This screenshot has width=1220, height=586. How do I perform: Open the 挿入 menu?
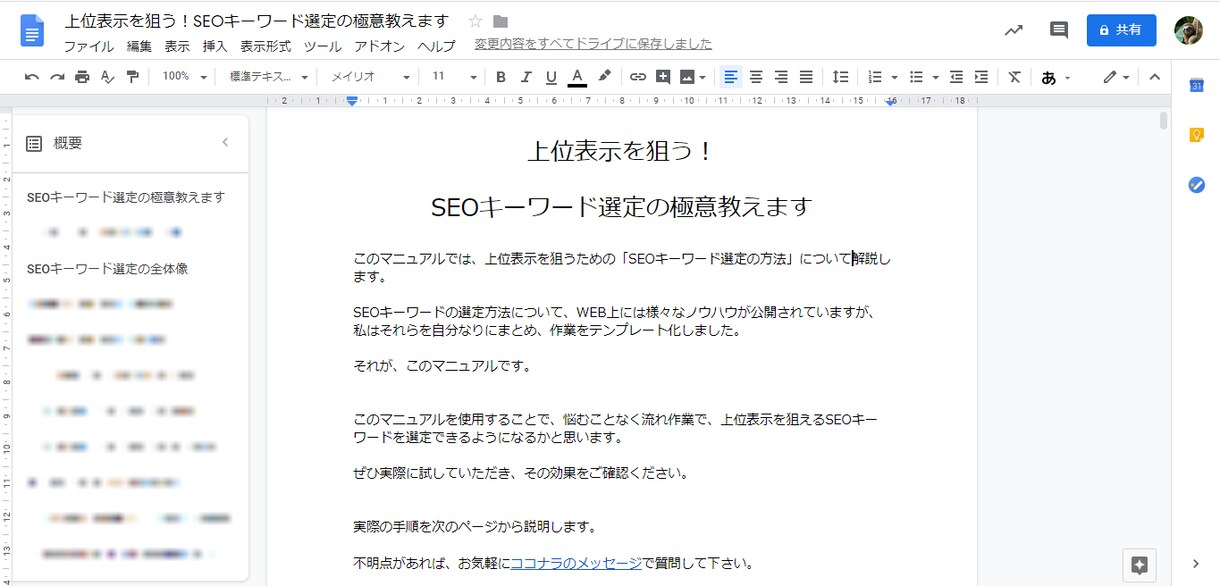click(x=215, y=46)
